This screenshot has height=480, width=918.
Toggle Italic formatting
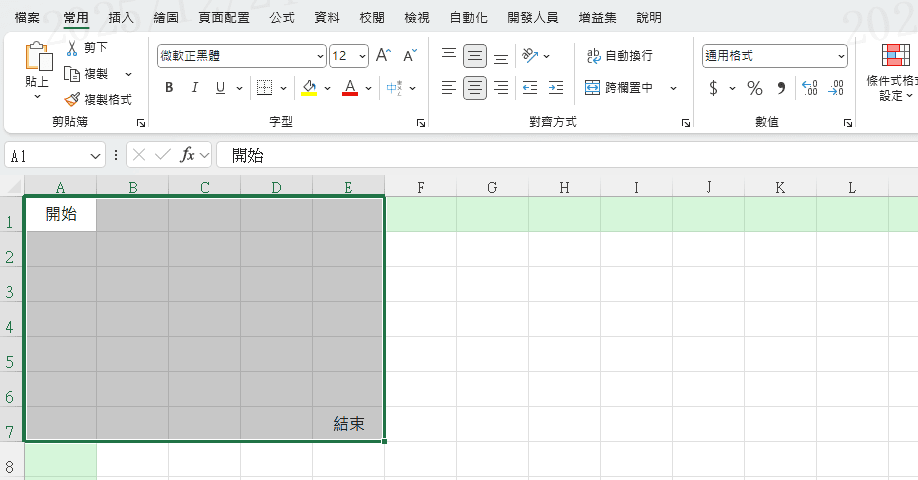point(195,88)
